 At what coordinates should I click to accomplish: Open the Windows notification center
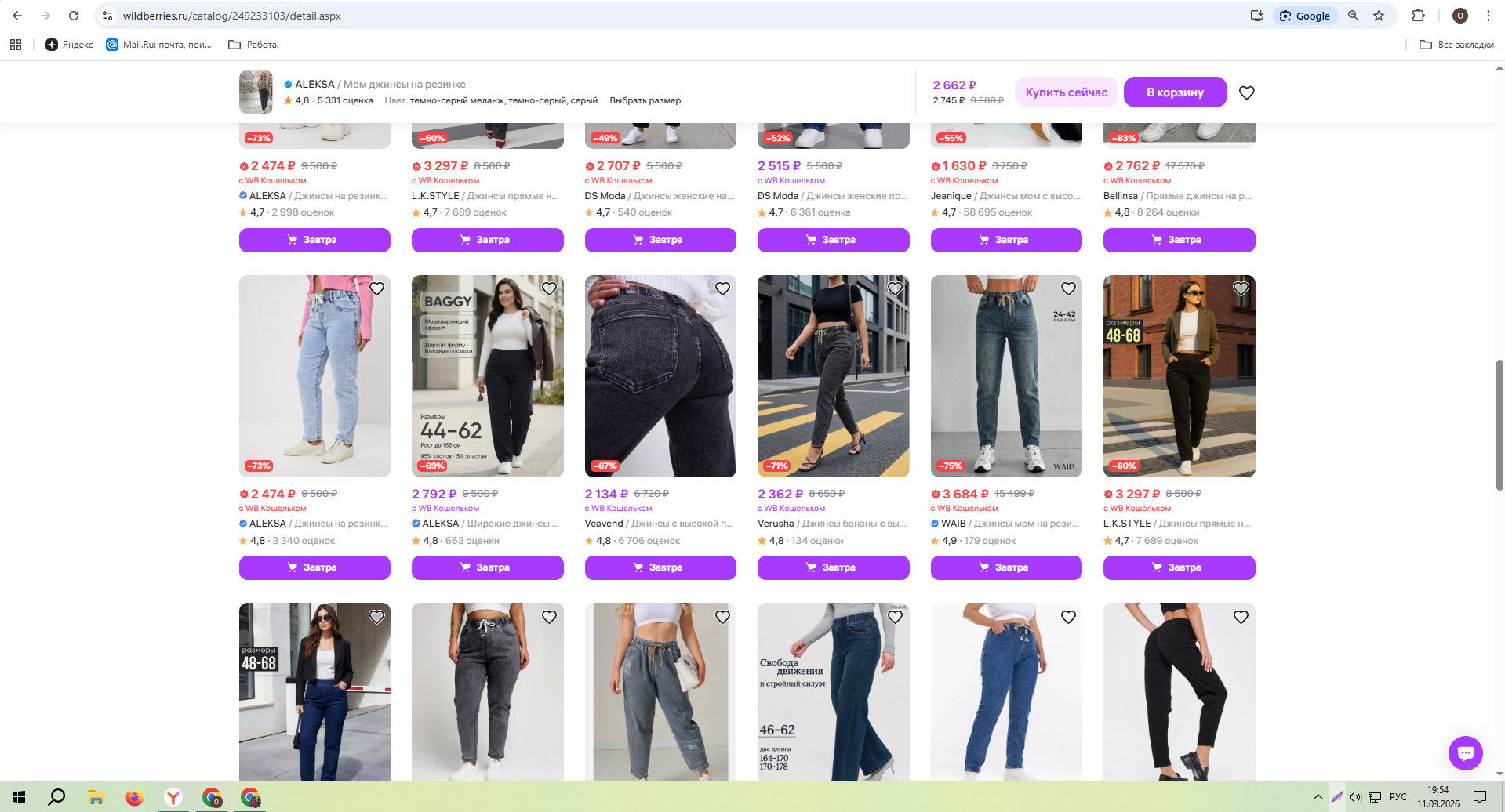[1480, 797]
